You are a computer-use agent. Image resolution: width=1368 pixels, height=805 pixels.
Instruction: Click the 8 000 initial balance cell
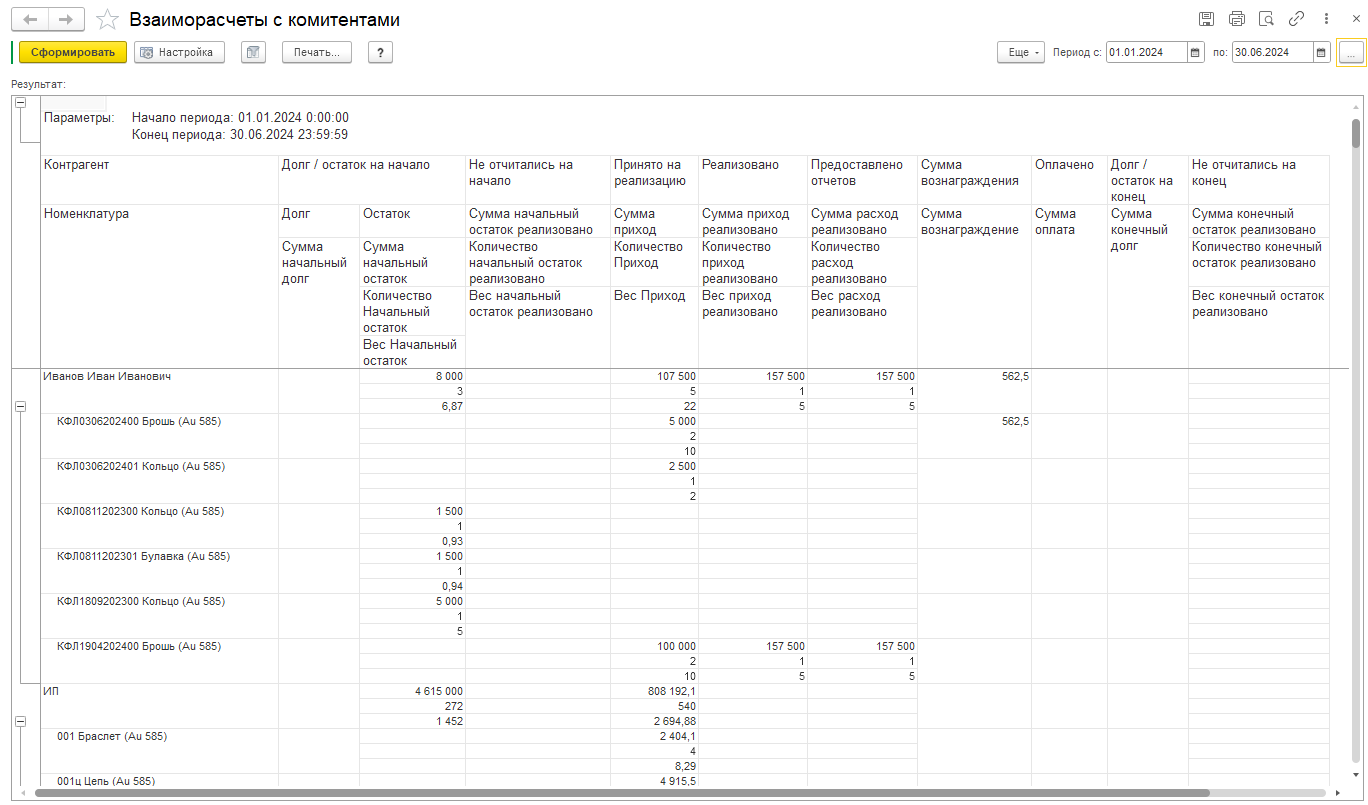[412, 377]
